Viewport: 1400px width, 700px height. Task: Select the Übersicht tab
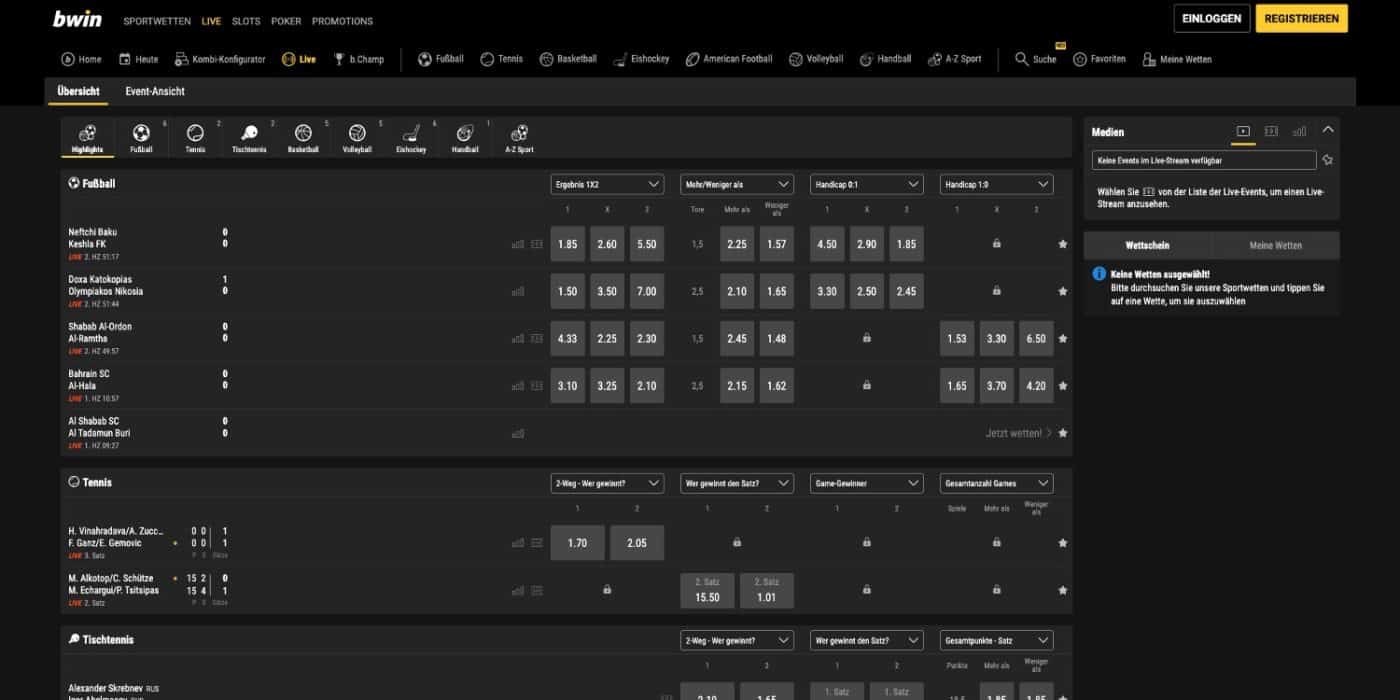click(x=78, y=91)
